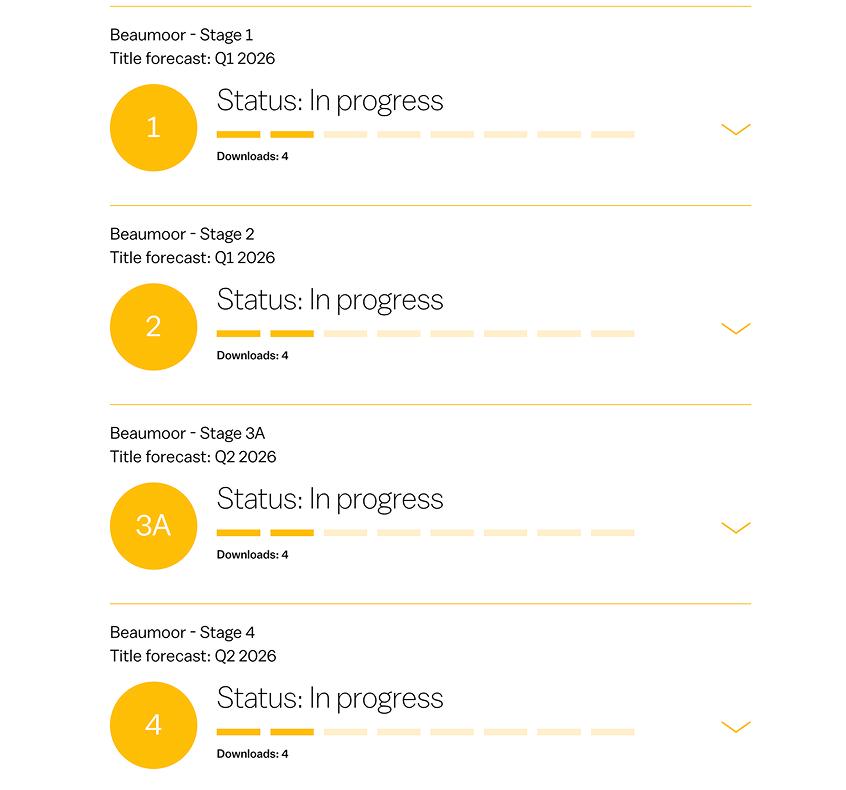This screenshot has height=790, width=846.
Task: Open Downloads: 4 under Stage 4
Action: (x=252, y=754)
